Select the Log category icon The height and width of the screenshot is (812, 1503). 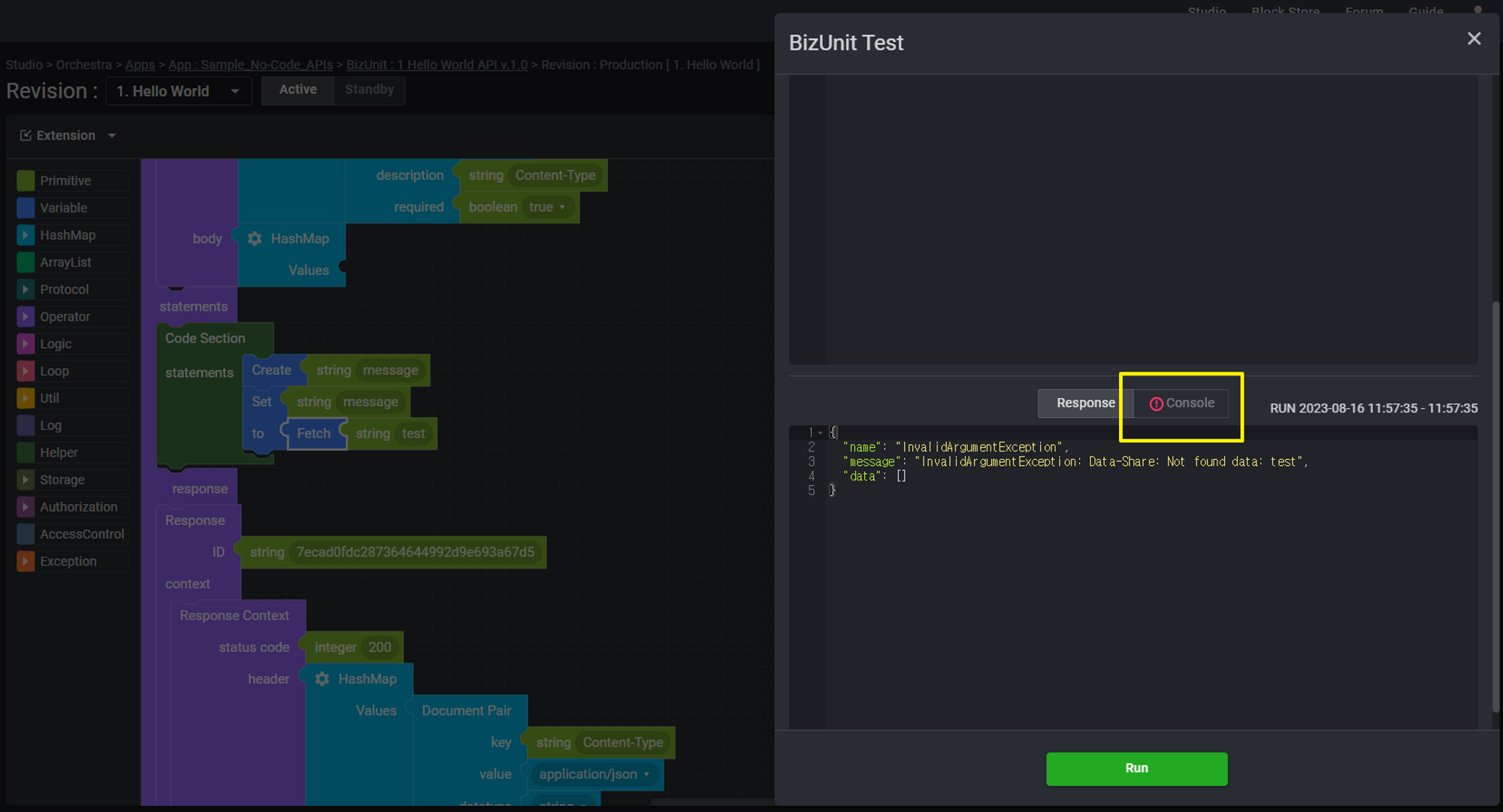26,425
